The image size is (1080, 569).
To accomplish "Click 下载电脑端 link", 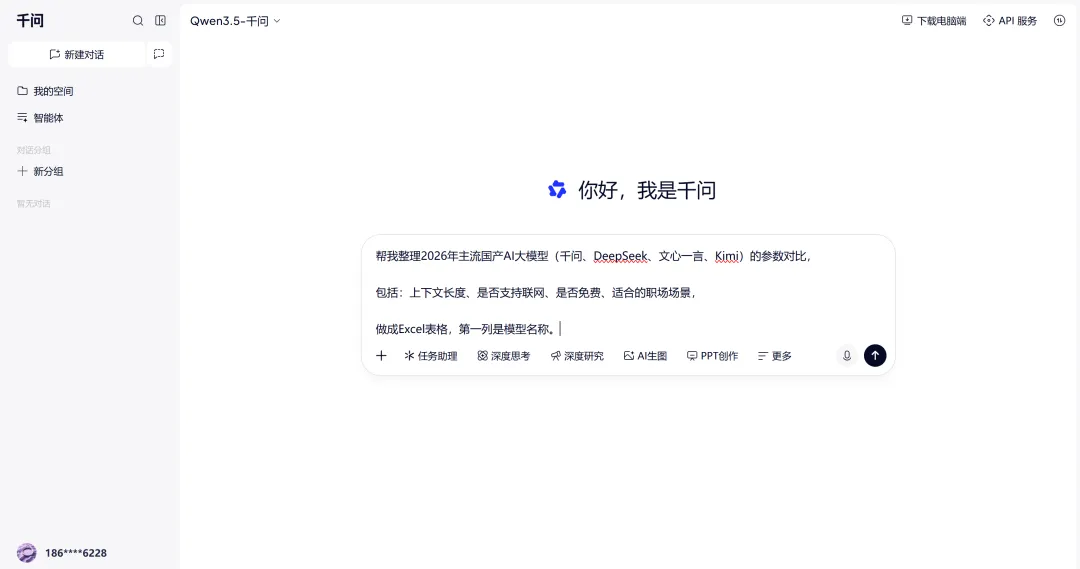I will point(934,21).
